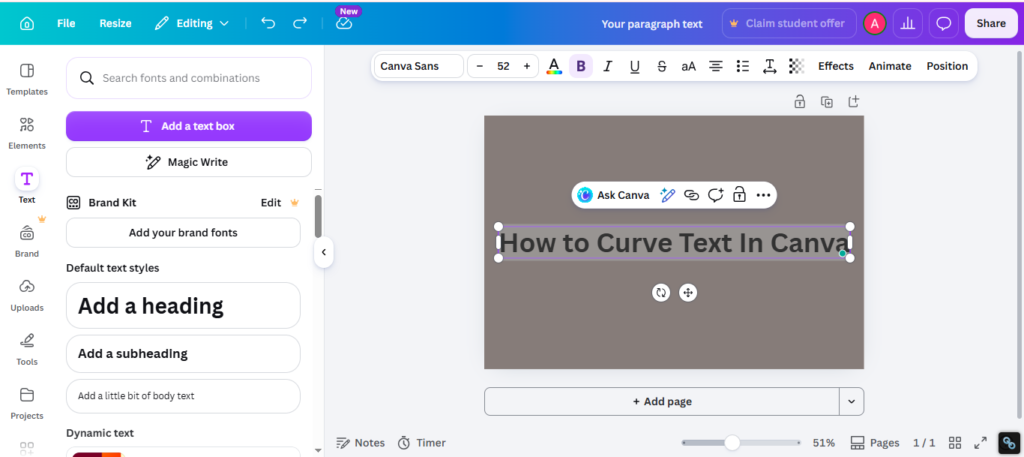Click the Search fonts and combinations field
Screen dimensions: 1024x457
click(x=189, y=78)
